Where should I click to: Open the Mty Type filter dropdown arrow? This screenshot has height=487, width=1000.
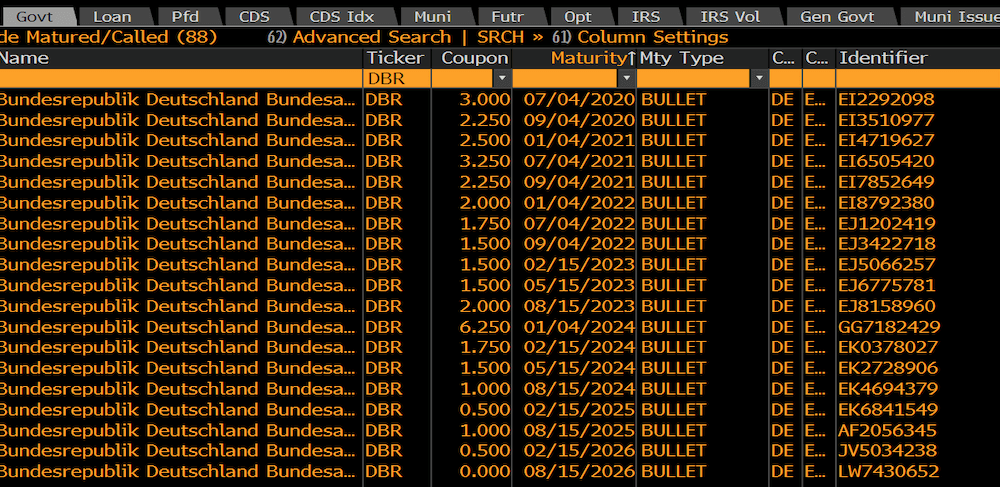pyautogui.click(x=759, y=78)
